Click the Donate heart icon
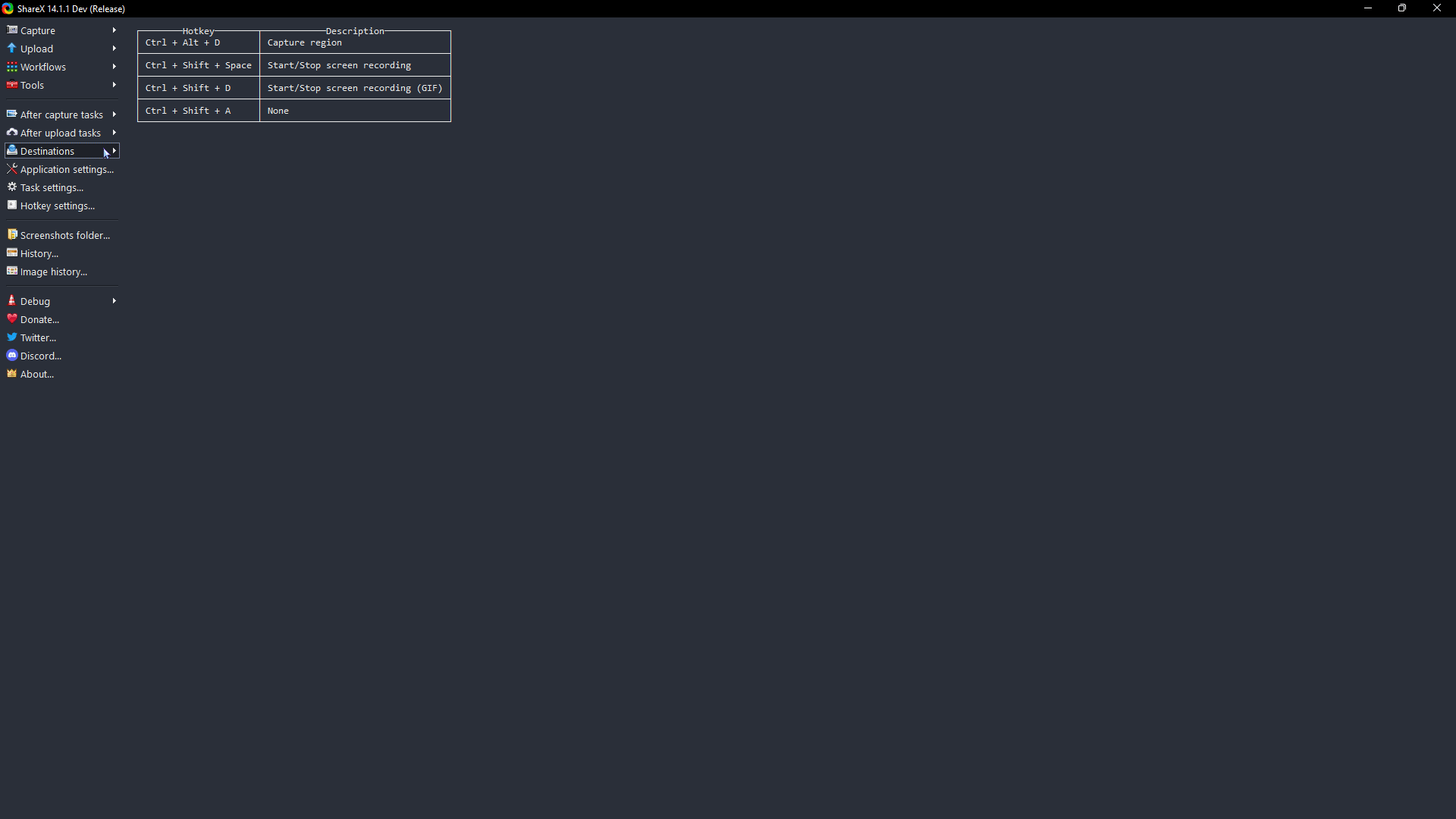 click(12, 318)
